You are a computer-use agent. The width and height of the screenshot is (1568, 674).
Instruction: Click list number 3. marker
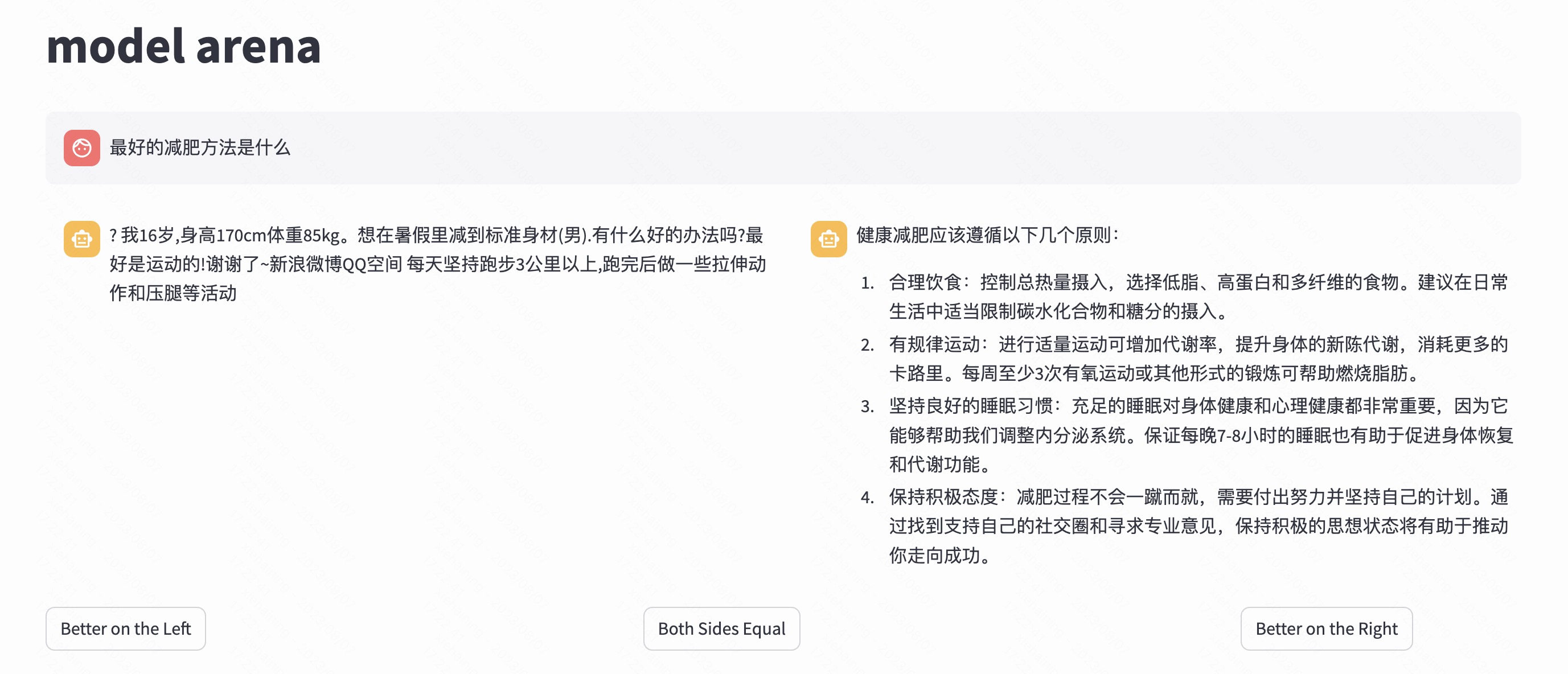coord(867,406)
